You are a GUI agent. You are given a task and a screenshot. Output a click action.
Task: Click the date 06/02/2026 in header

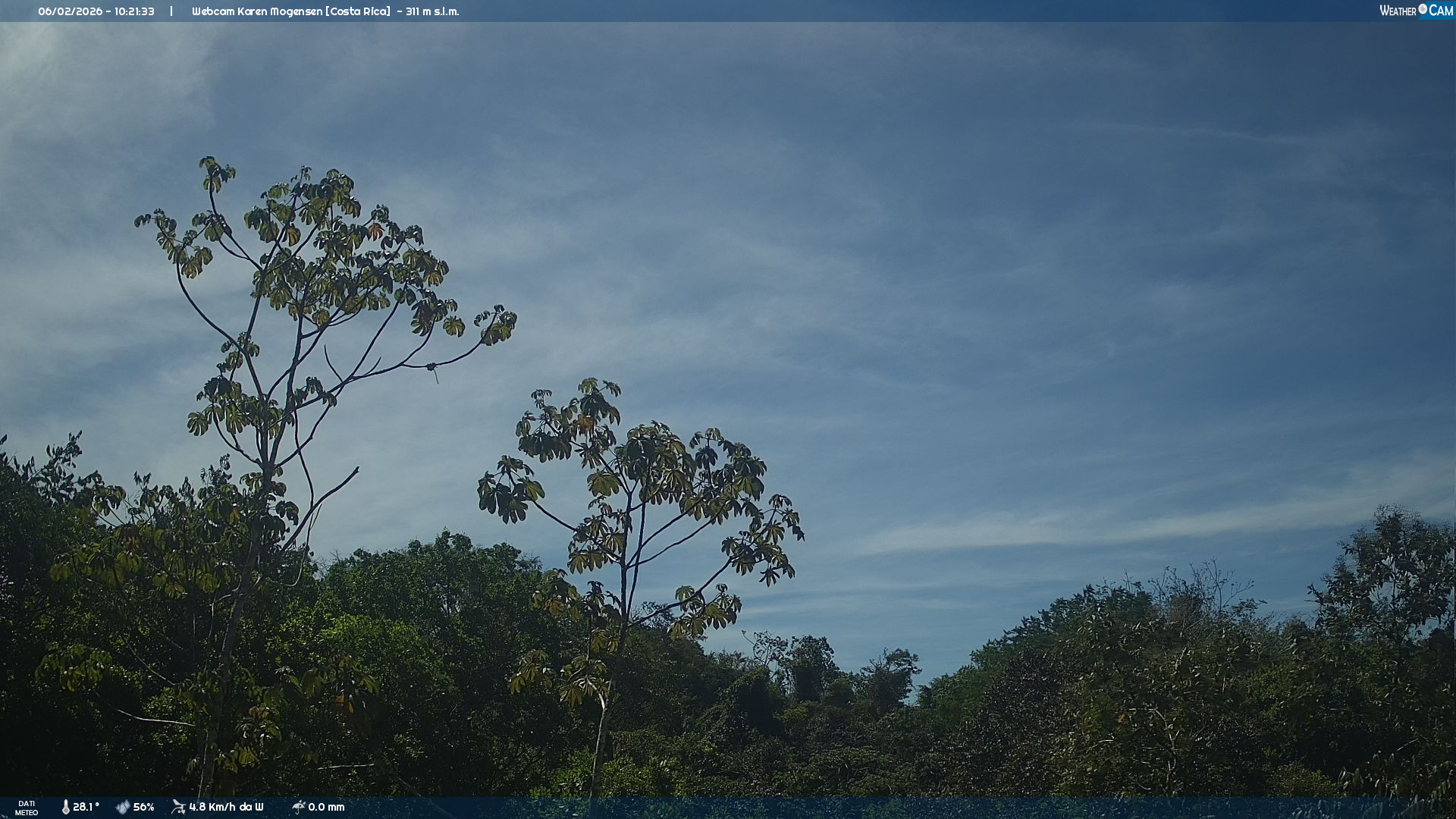tap(70, 11)
